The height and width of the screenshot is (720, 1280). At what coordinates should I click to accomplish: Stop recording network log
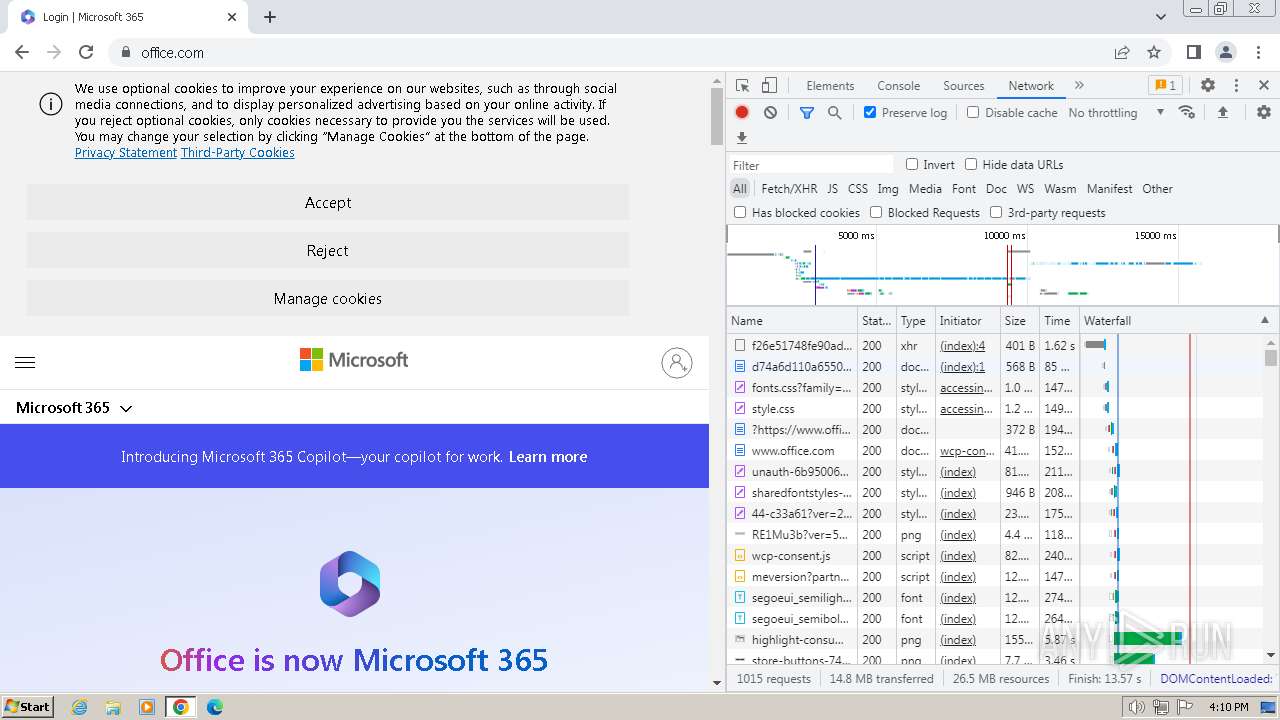click(x=742, y=113)
